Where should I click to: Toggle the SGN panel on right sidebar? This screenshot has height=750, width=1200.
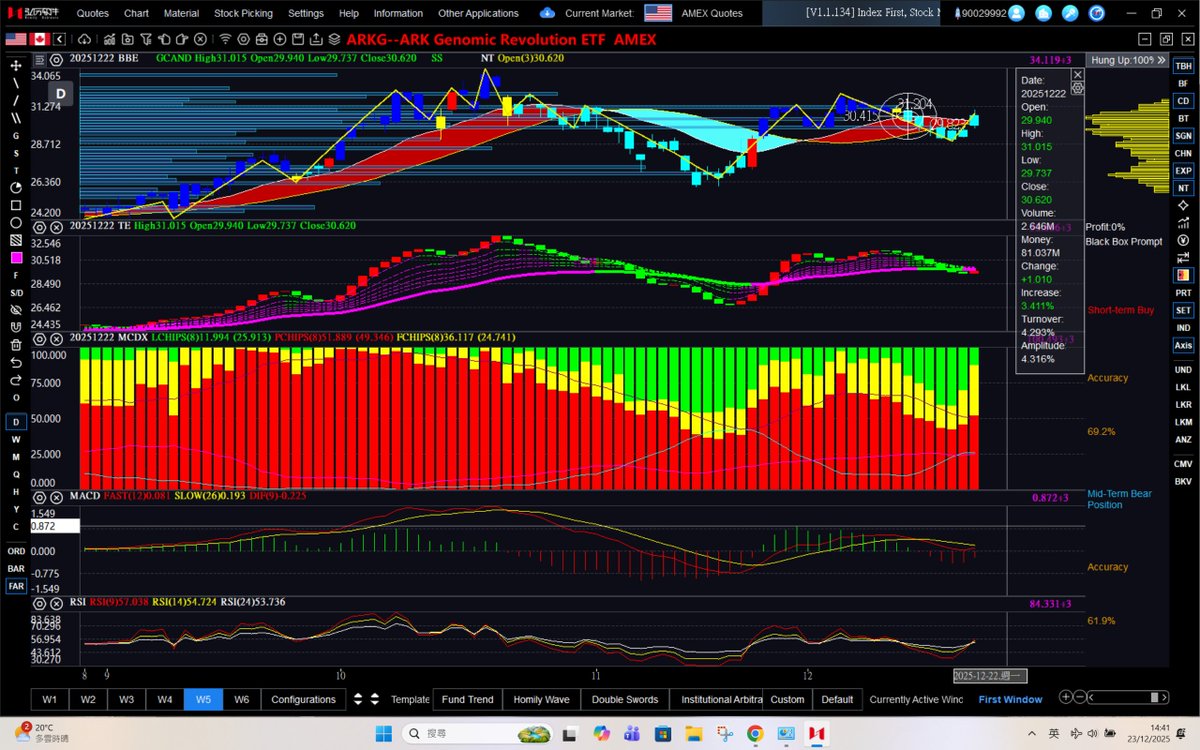[1184, 134]
